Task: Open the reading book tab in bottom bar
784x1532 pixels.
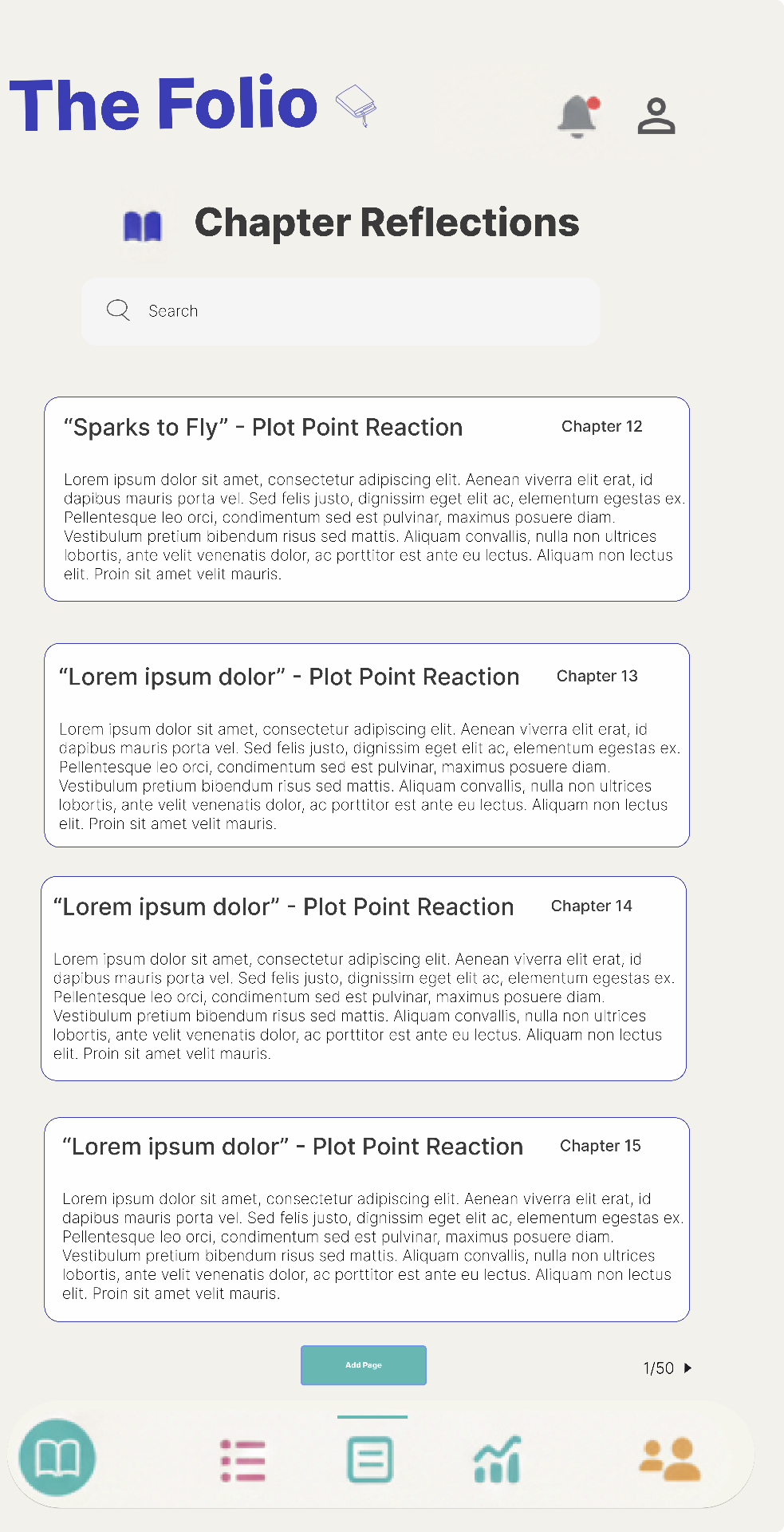Action: pos(57,1457)
